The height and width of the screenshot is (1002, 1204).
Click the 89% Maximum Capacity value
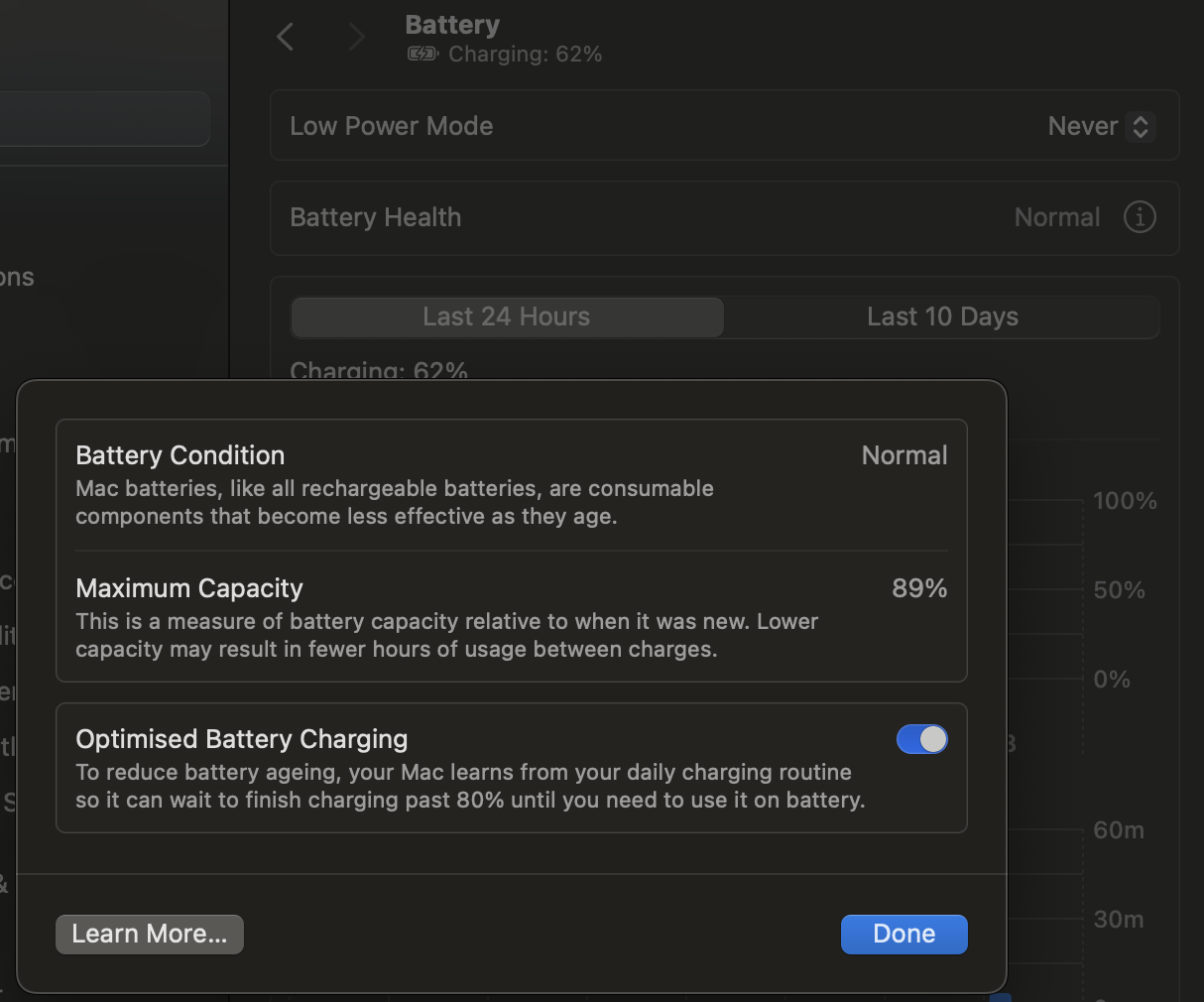(919, 588)
